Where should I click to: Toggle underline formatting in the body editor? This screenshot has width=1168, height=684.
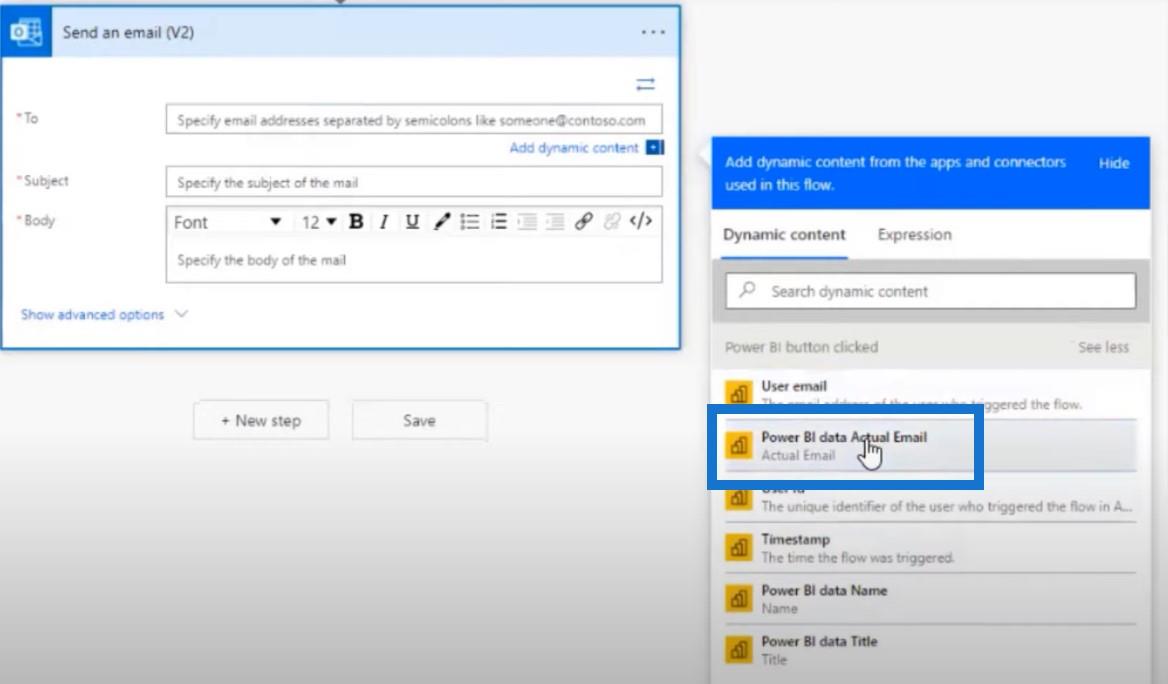(412, 221)
